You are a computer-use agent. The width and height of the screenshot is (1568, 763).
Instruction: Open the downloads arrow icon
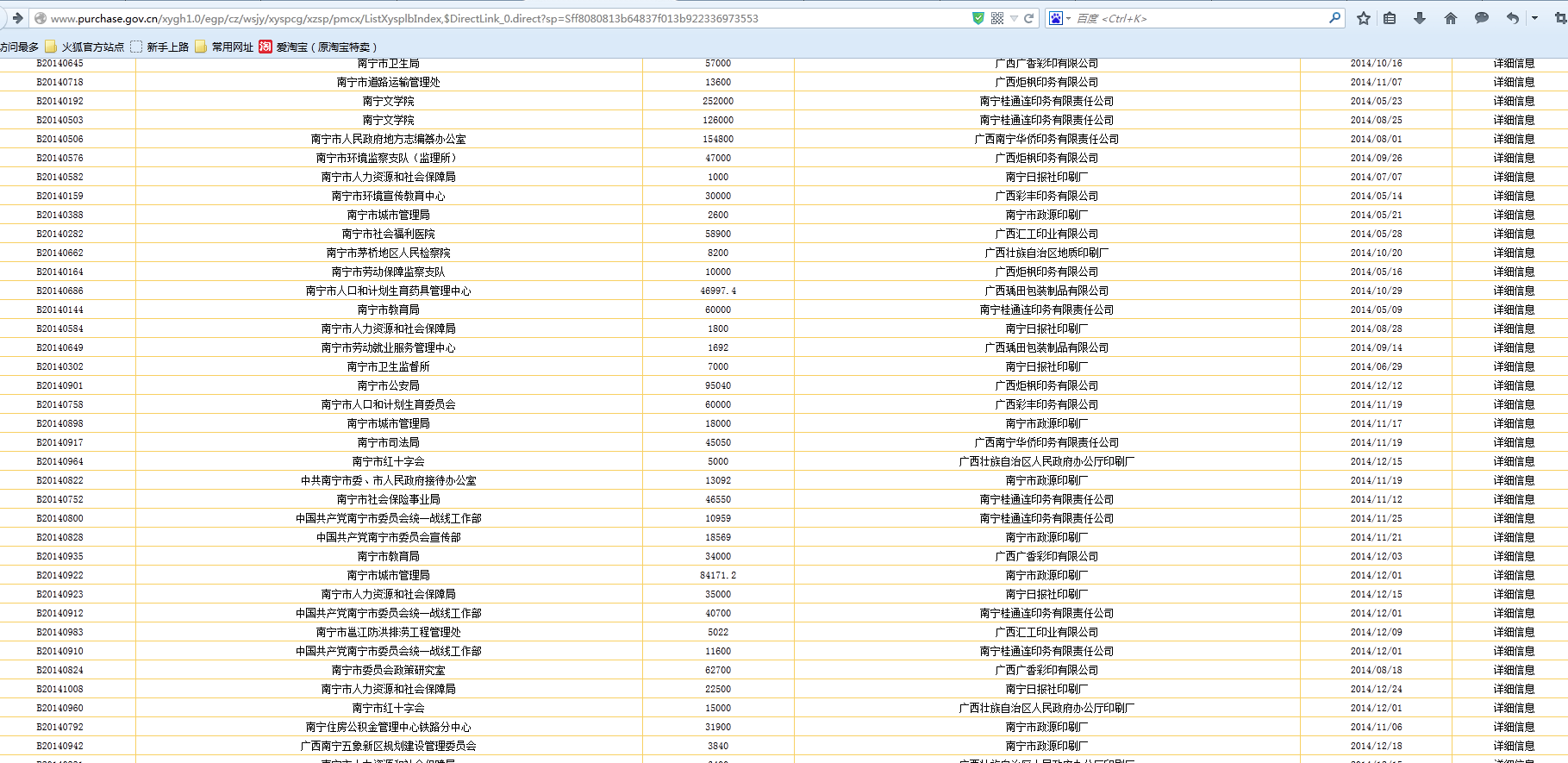(x=1420, y=18)
